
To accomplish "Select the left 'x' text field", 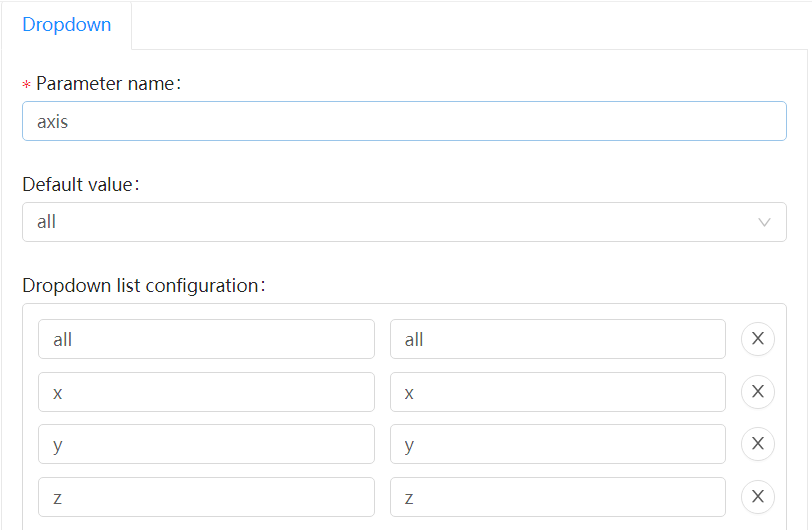I will tap(206, 392).
